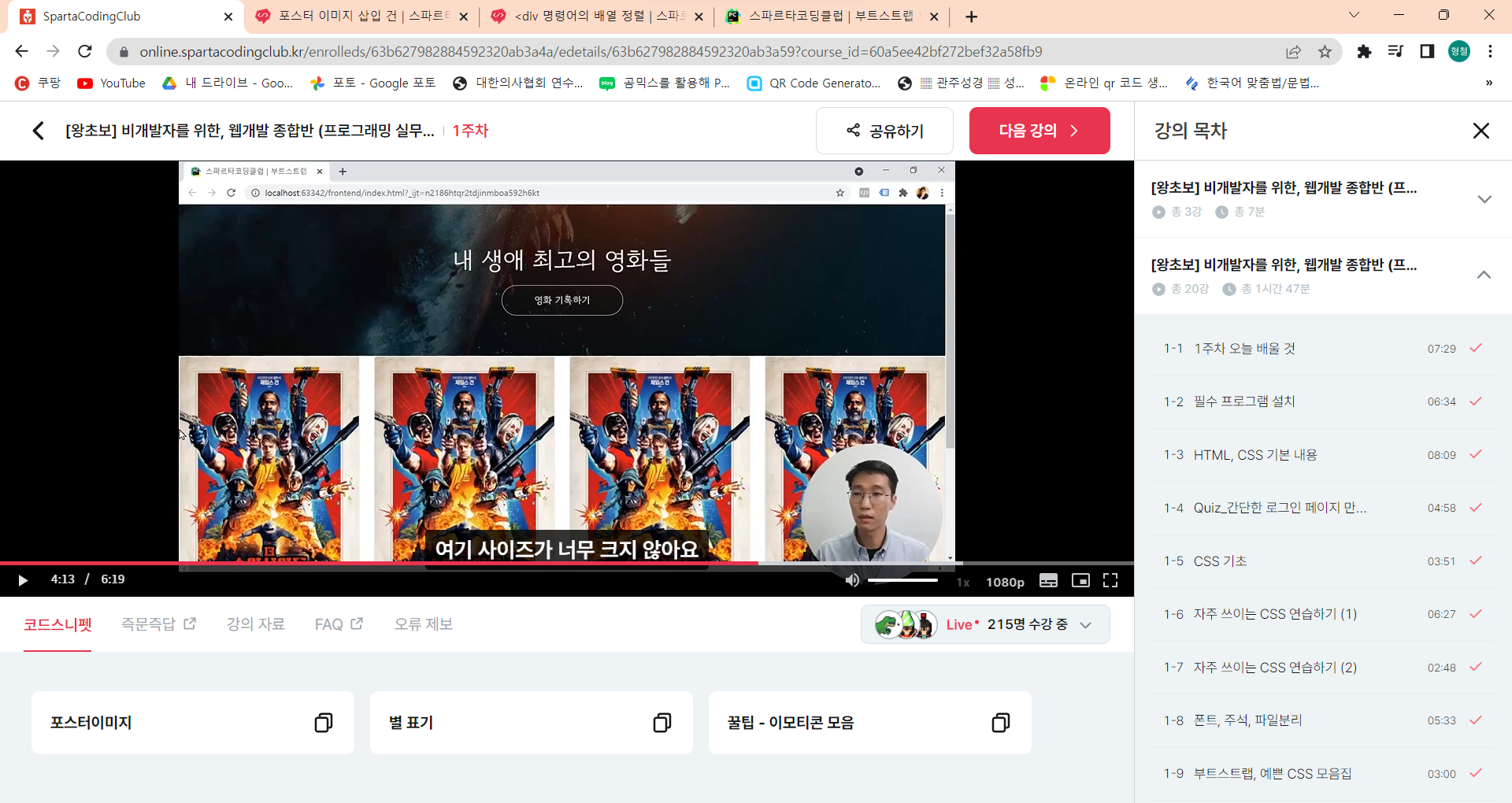Open lecture 1-5 CSS 기초
The image size is (1512, 803).
coord(1323,561)
